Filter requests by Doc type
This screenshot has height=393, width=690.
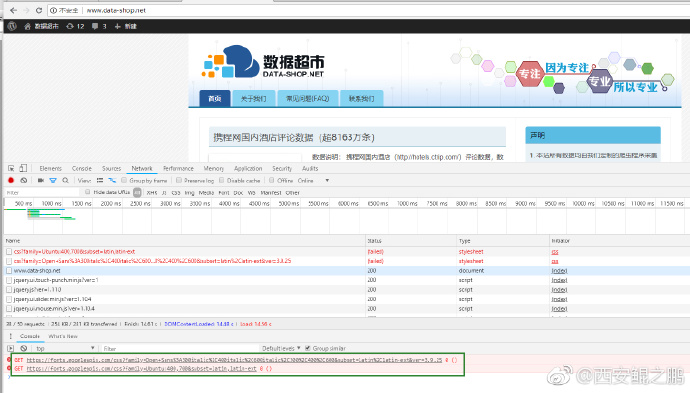point(239,193)
